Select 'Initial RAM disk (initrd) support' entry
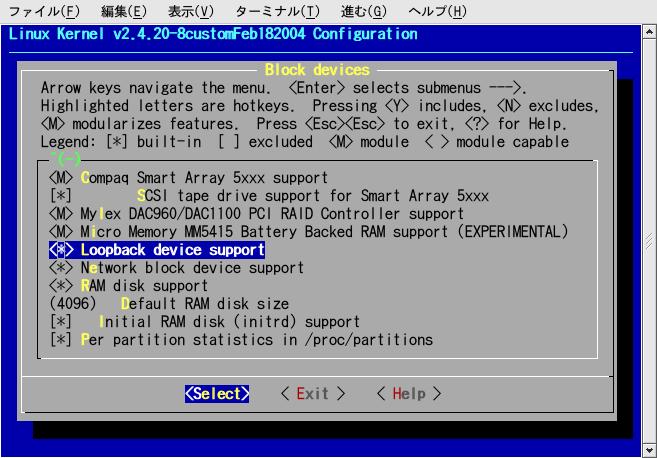This screenshot has height=458, width=657. [x=229, y=322]
